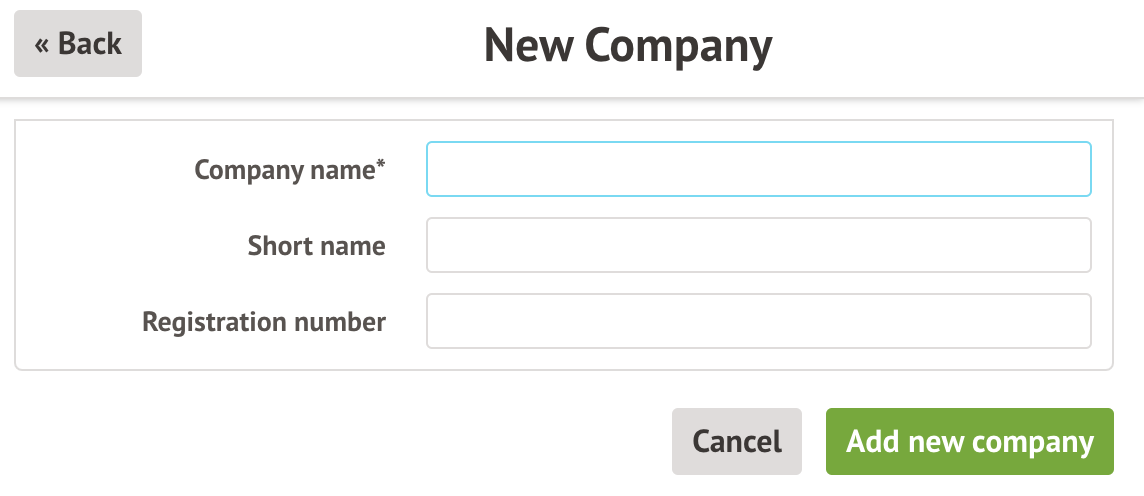Viewport: 1144px width, 496px height.
Task: Activate the middle Short name input
Action: 758,245
